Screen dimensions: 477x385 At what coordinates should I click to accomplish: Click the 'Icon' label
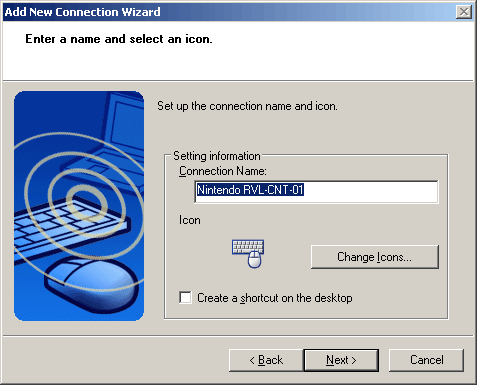(x=190, y=220)
